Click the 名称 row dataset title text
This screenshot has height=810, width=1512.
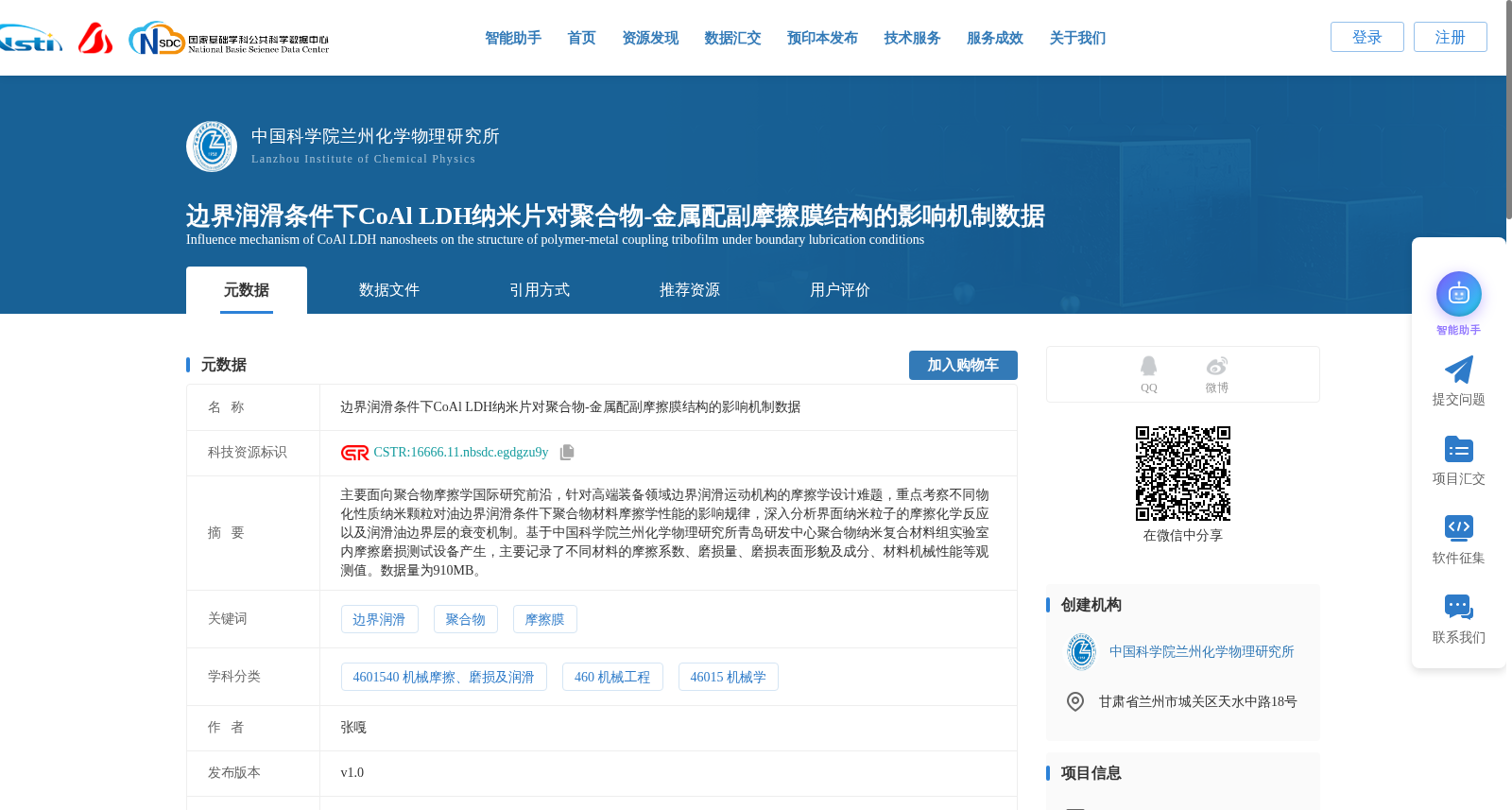[570, 407]
